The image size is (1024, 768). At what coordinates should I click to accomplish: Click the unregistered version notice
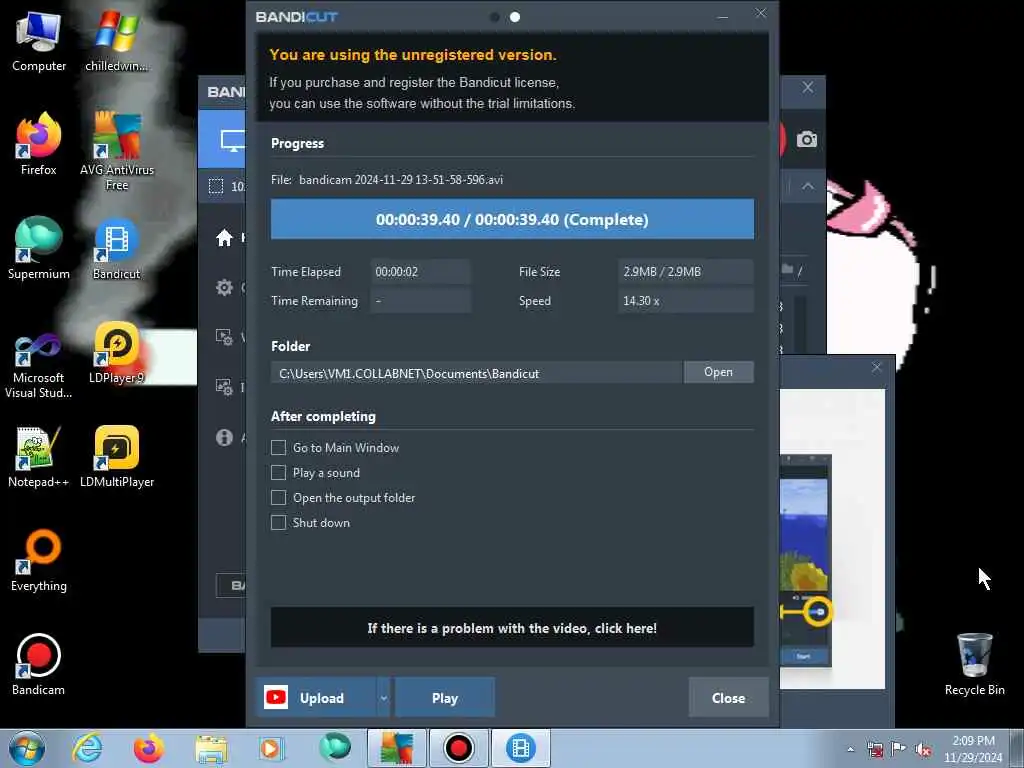(512, 78)
